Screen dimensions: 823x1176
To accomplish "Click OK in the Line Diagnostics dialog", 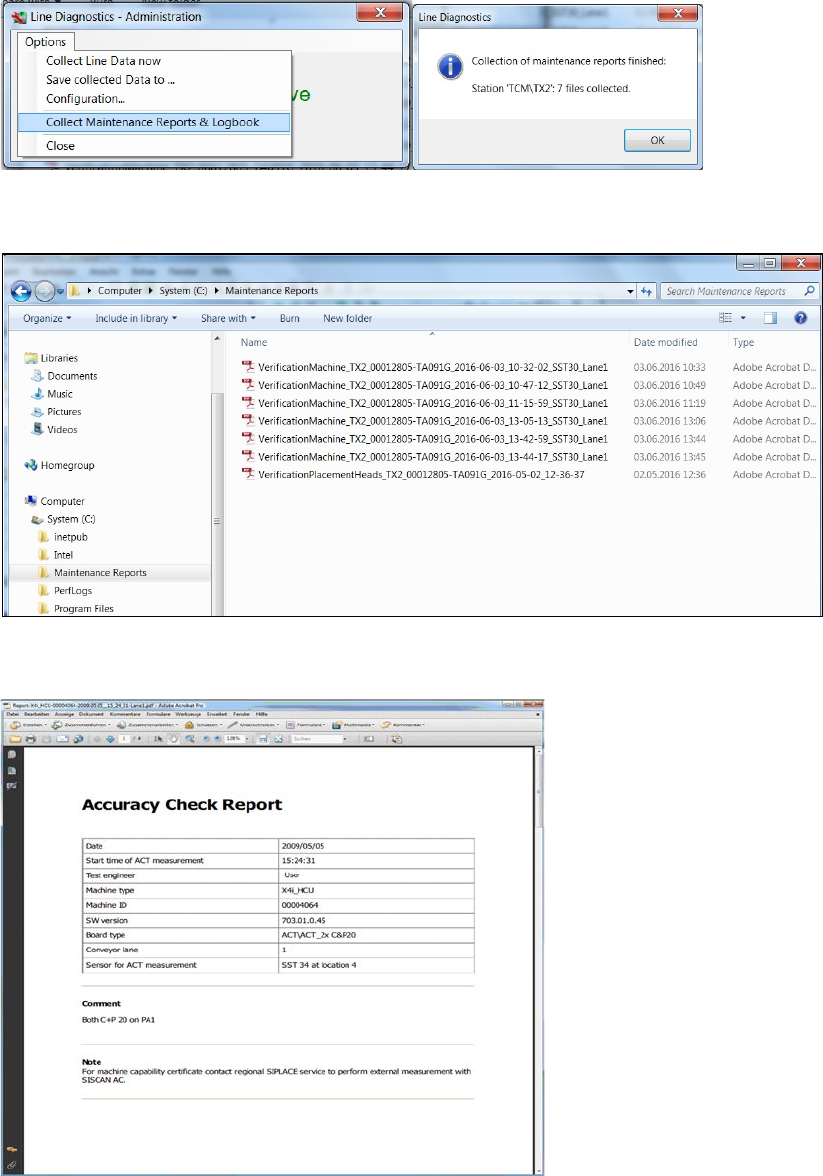I will [x=657, y=140].
